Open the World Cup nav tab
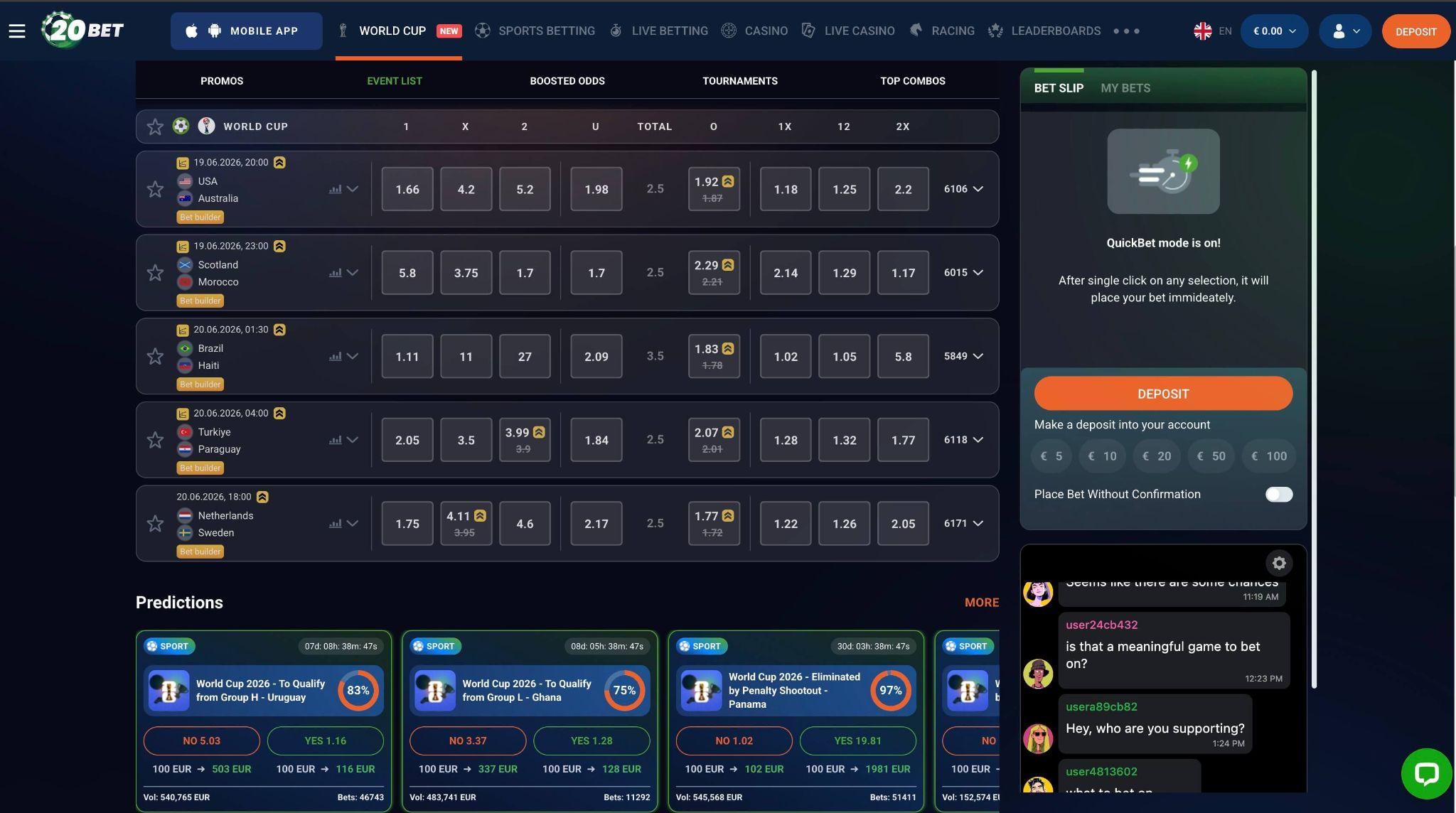This screenshot has height=813, width=1456. 399,31
